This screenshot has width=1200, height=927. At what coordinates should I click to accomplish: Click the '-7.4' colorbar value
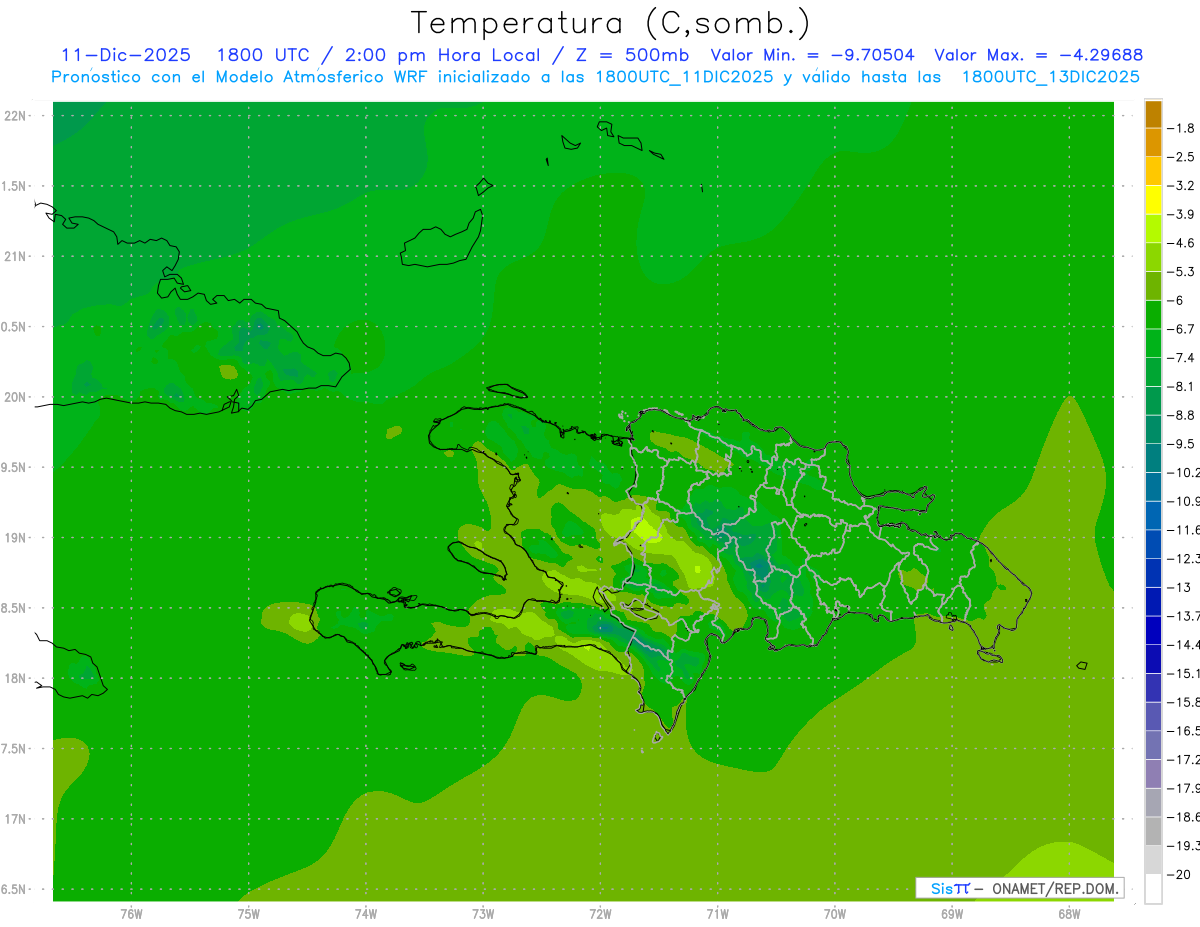click(1182, 357)
